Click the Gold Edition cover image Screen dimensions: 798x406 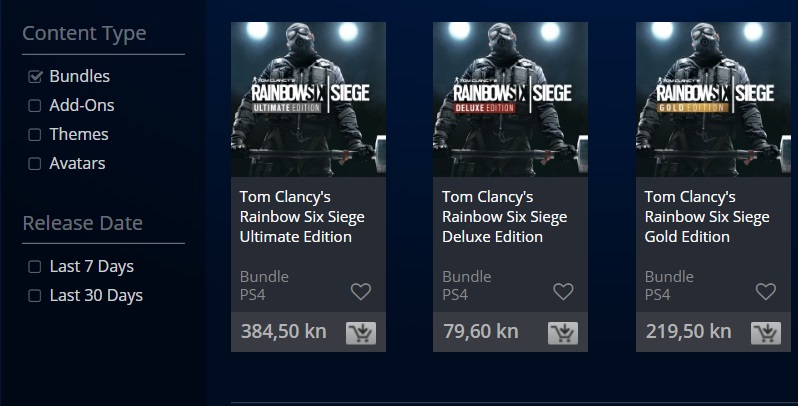(x=712, y=99)
